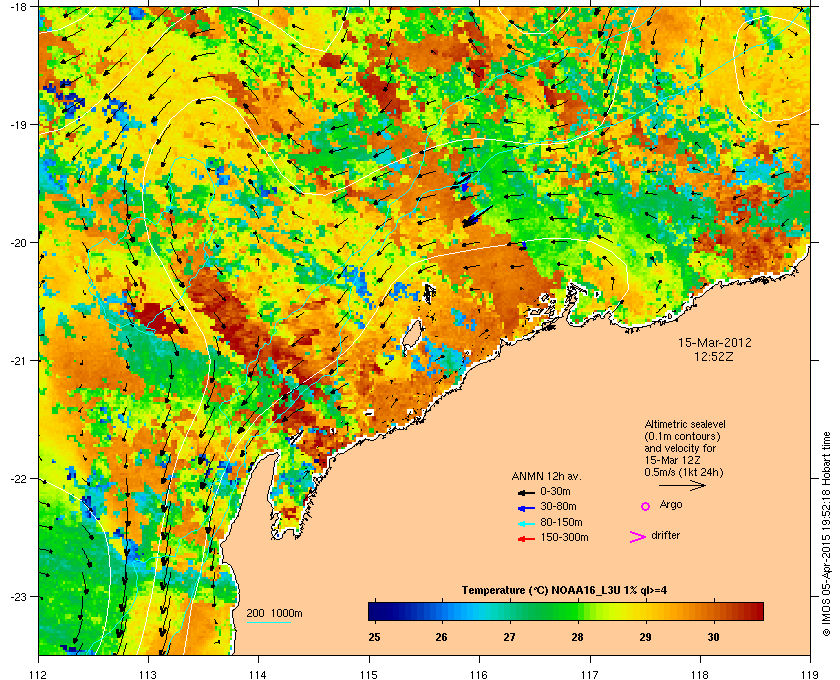Click the cyan 80-150m arrow legend icon
The width and height of the screenshot is (840, 680).
(x=526, y=524)
